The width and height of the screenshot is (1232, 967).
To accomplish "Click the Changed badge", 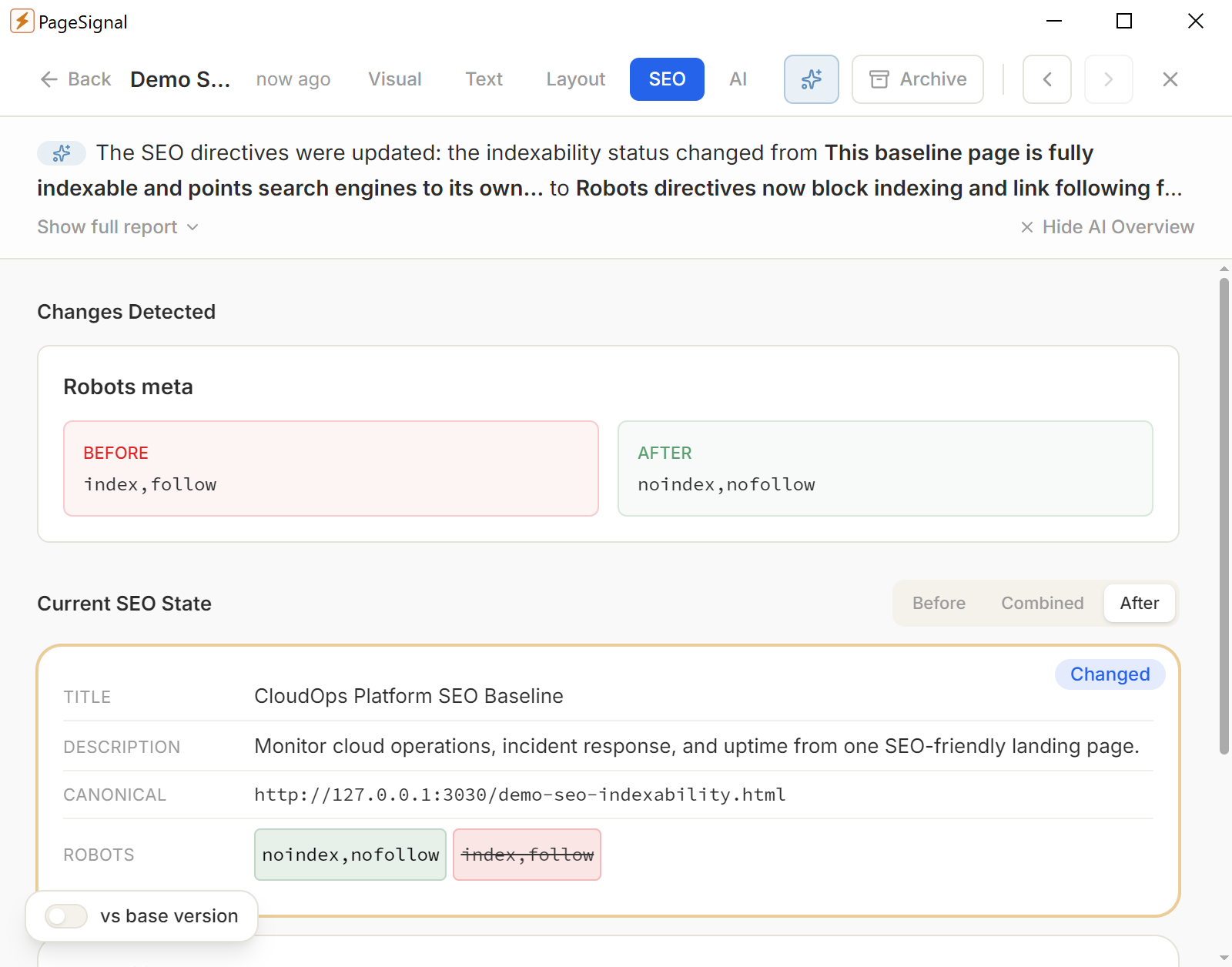I will [1110, 674].
